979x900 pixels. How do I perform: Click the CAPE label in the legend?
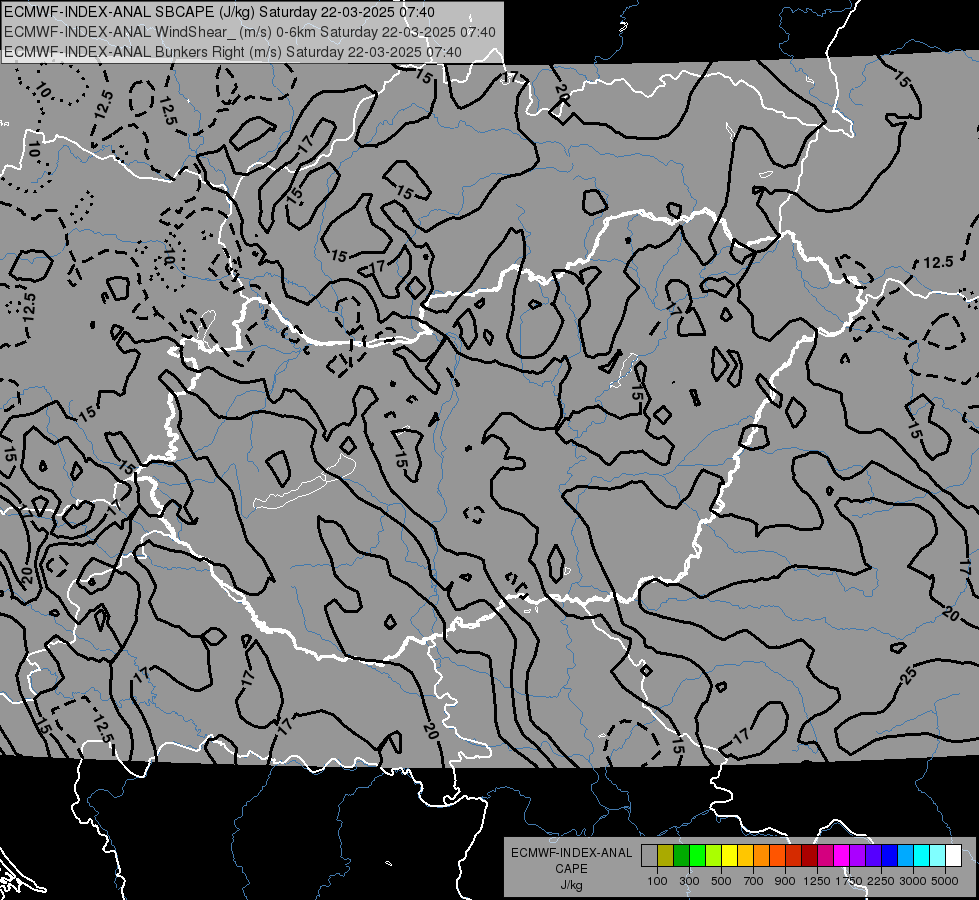point(571,869)
